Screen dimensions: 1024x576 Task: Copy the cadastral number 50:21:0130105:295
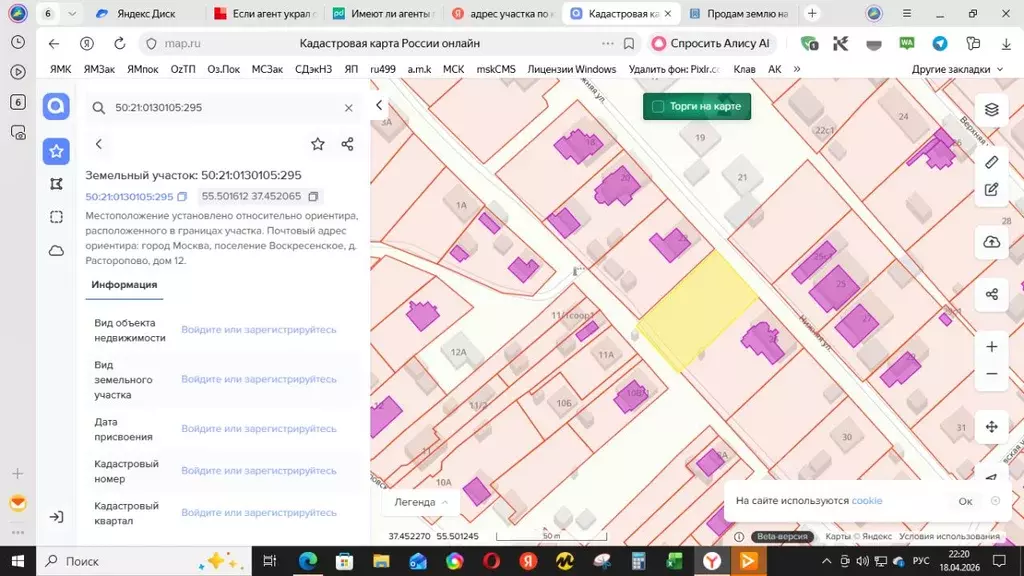[182, 197]
